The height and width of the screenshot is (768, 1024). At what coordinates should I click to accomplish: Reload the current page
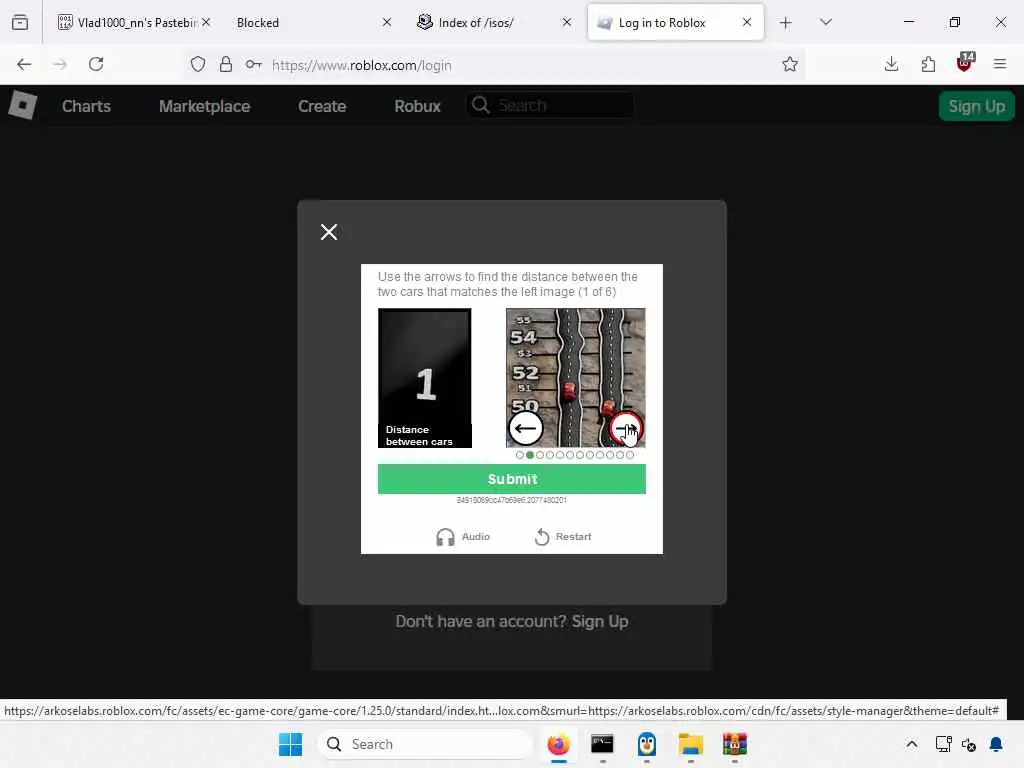pos(96,64)
